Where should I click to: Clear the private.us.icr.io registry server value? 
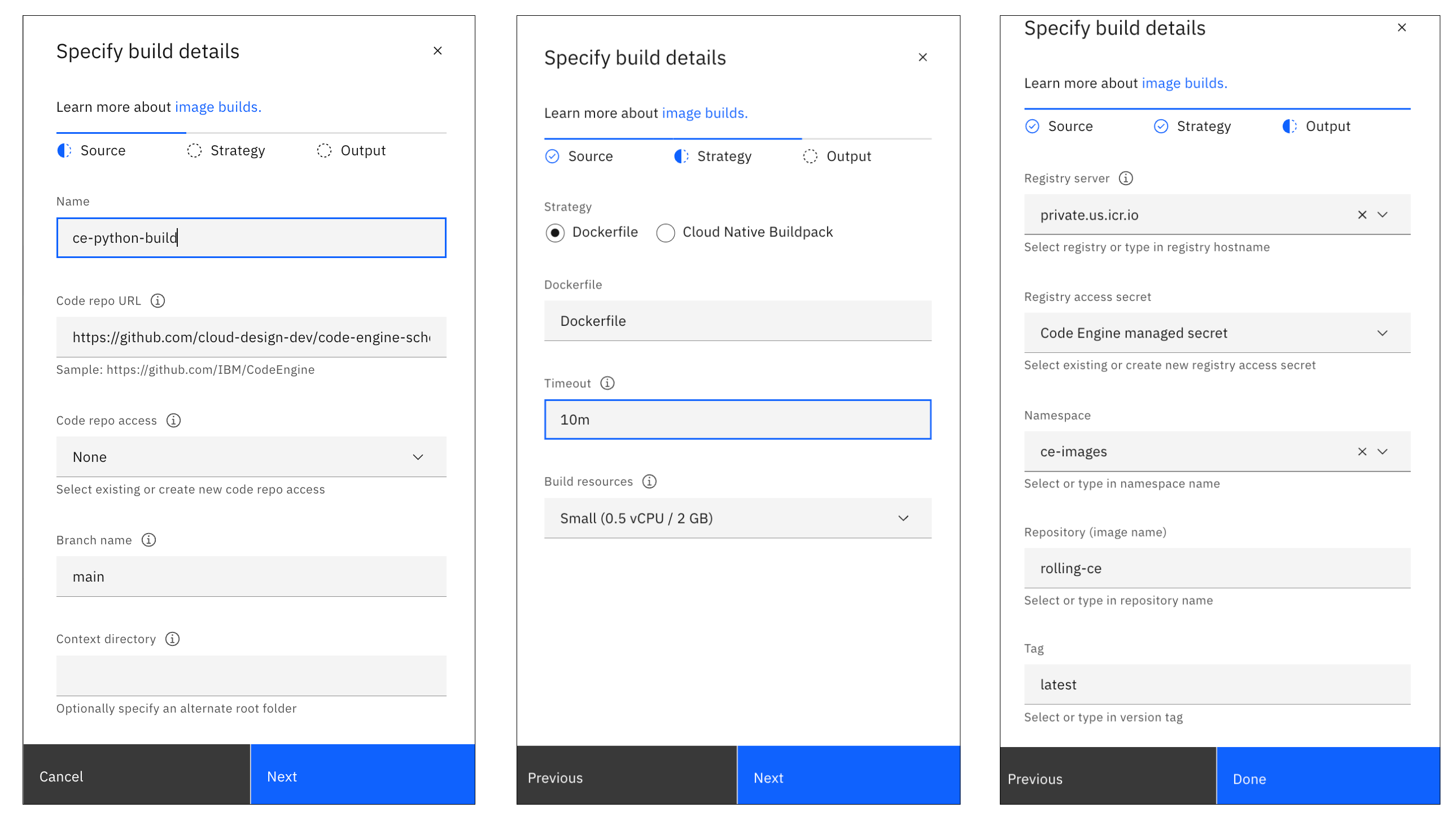[x=1362, y=215]
